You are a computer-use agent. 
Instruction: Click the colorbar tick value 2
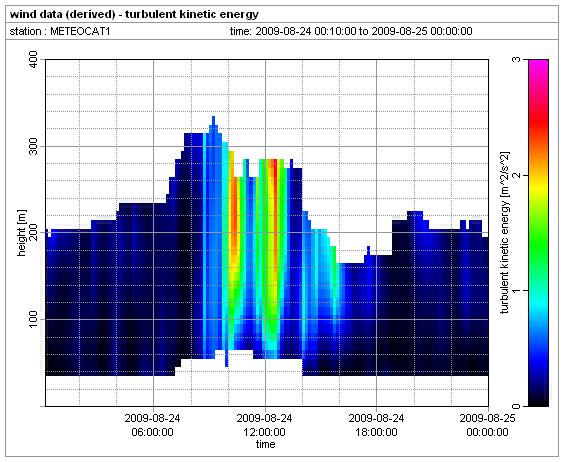pyautogui.click(x=517, y=175)
